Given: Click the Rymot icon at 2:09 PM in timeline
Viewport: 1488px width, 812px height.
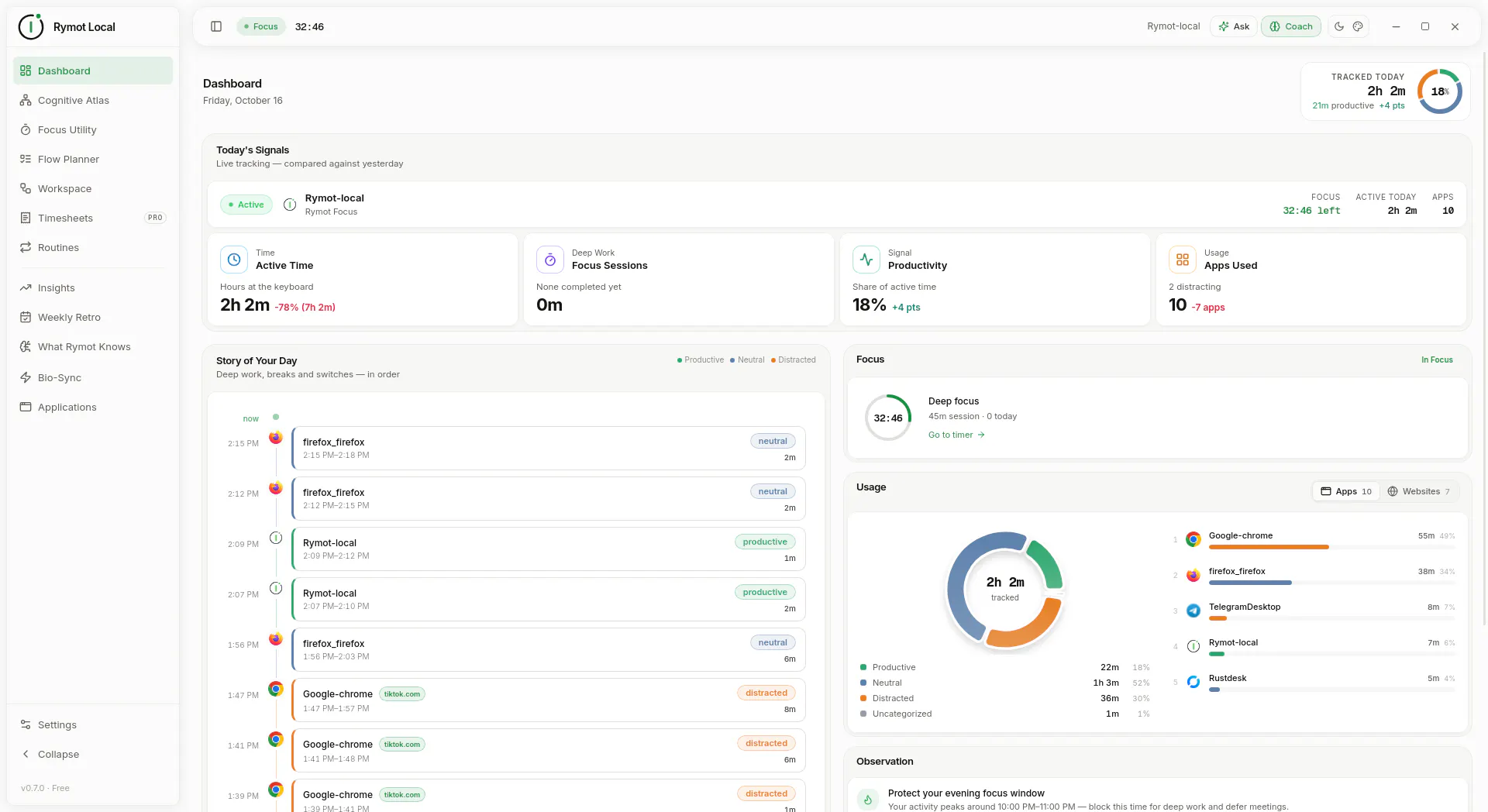Looking at the screenshot, I should pos(276,538).
